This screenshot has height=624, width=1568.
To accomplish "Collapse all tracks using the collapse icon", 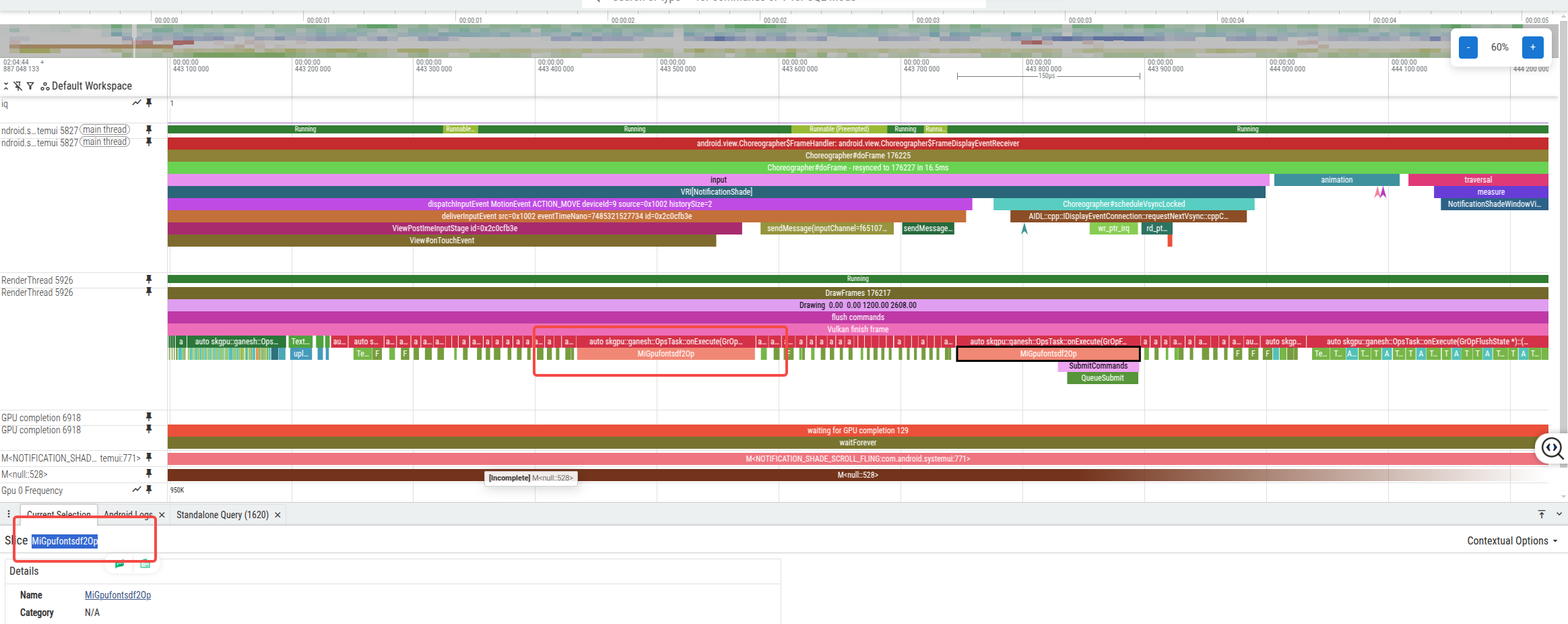I will click(x=6, y=86).
